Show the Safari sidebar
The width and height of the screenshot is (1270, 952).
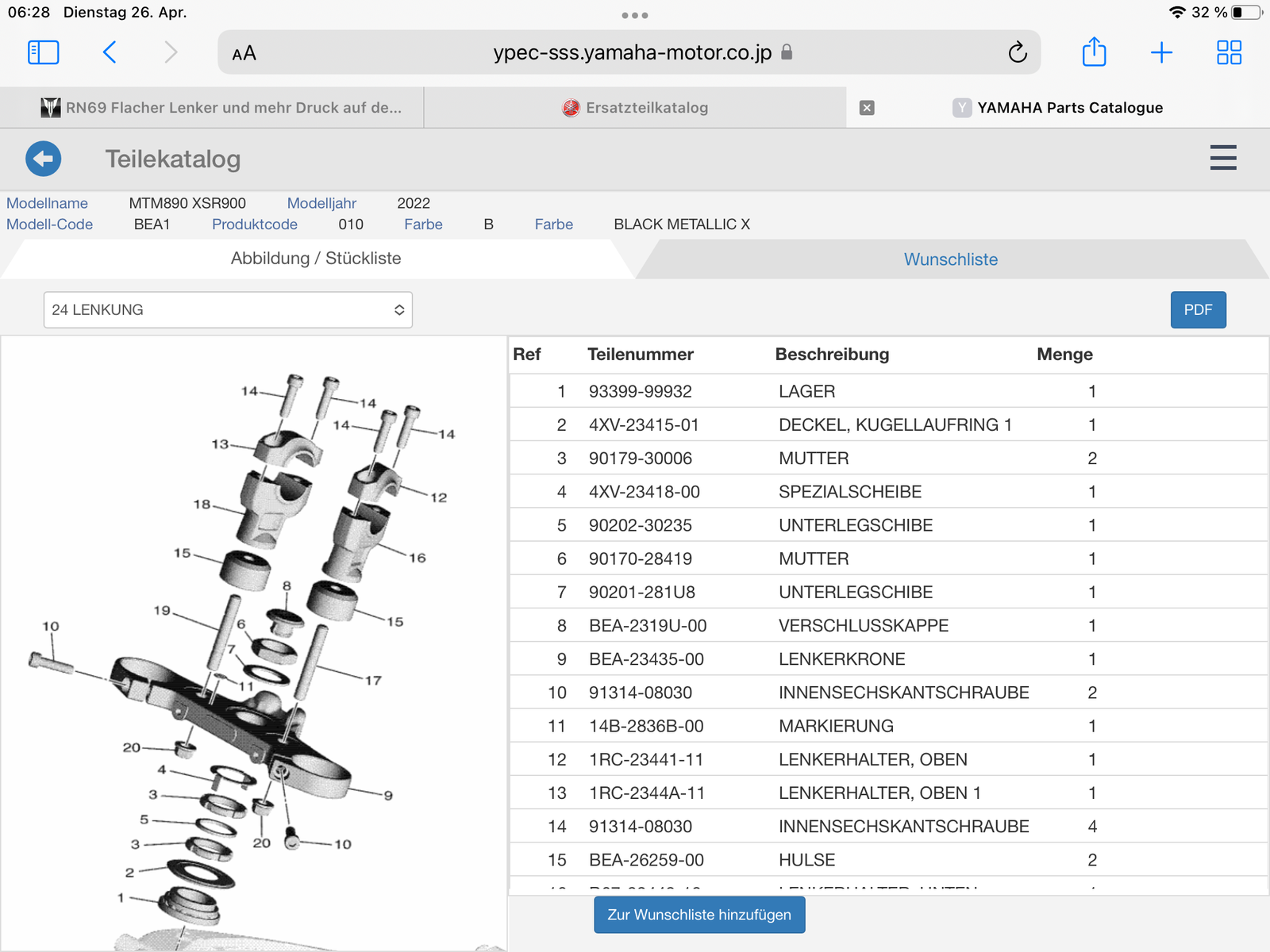[x=44, y=53]
